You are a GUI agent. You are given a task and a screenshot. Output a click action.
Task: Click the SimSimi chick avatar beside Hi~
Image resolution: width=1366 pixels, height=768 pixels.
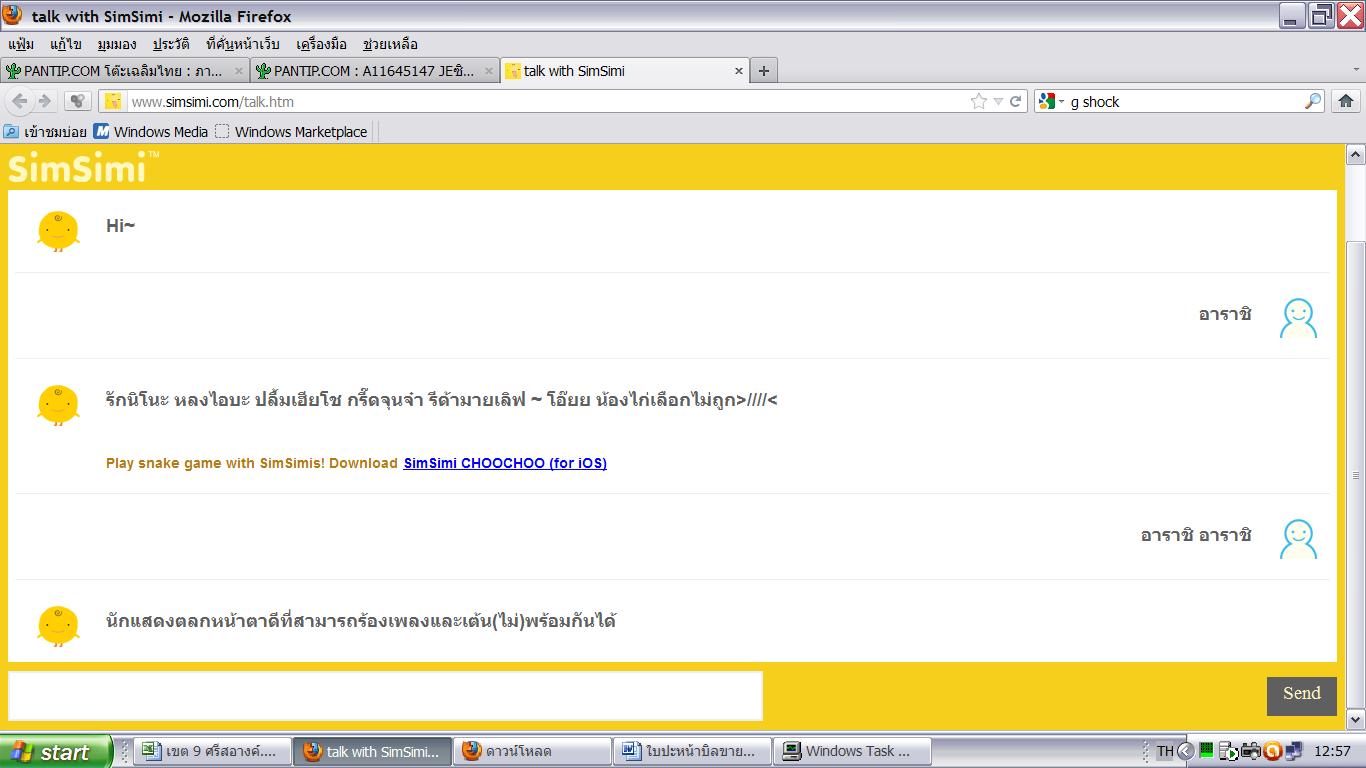(x=58, y=231)
